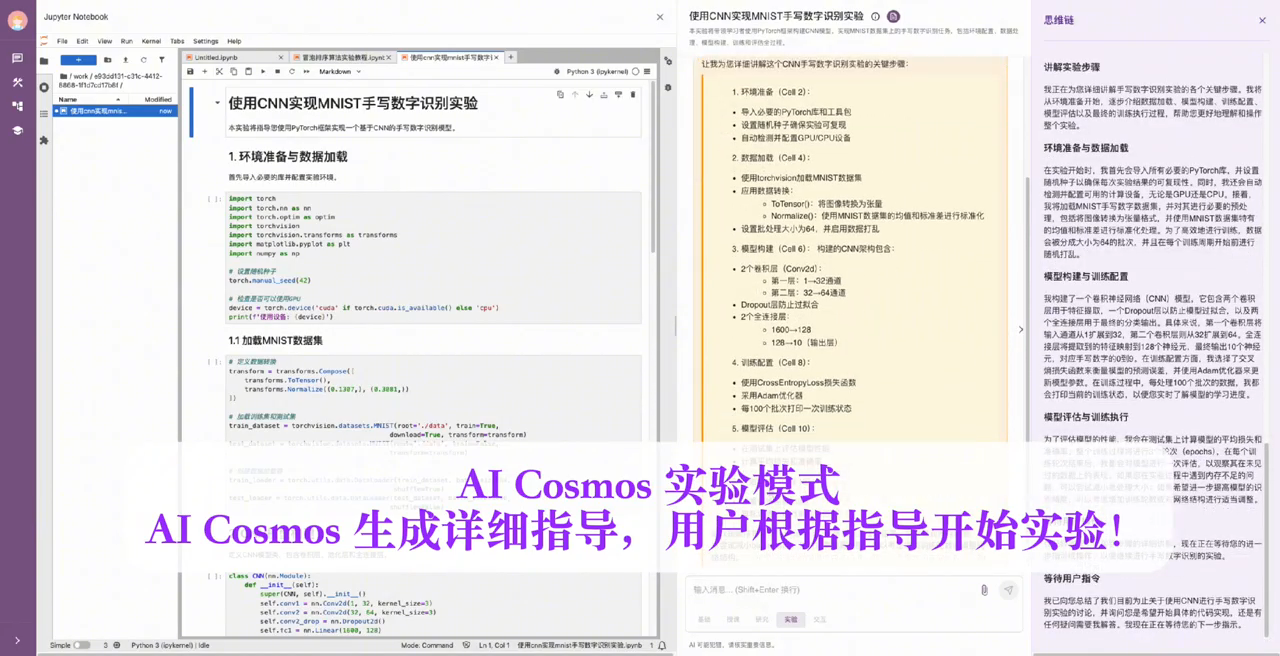This screenshot has width=1280, height=656.
Task: Click the send message arrow icon
Action: pyautogui.click(x=1008, y=590)
